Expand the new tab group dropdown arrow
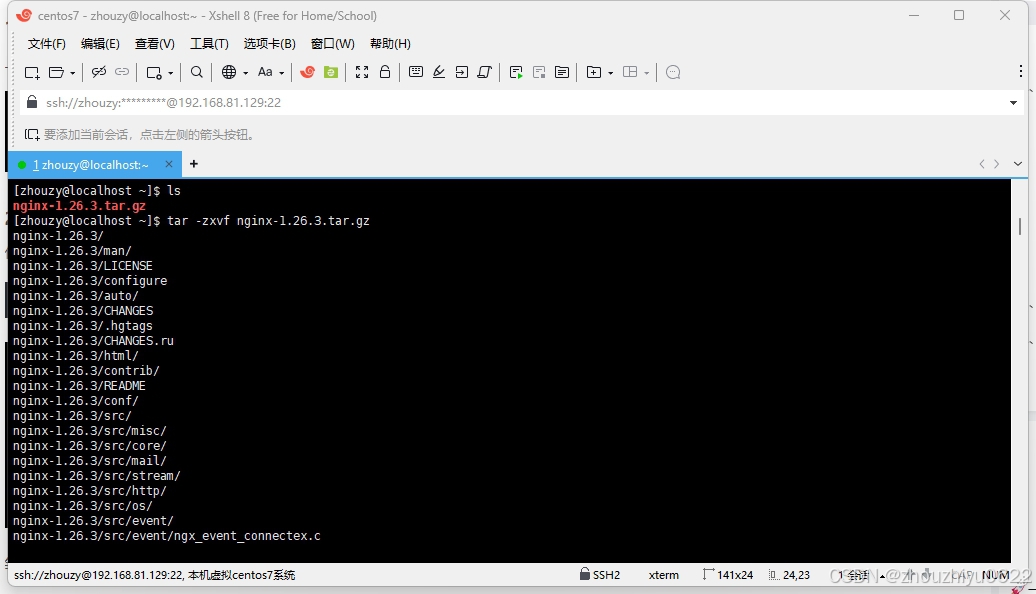Viewport: 1036px width, 594px height. pyautogui.click(x=610, y=73)
